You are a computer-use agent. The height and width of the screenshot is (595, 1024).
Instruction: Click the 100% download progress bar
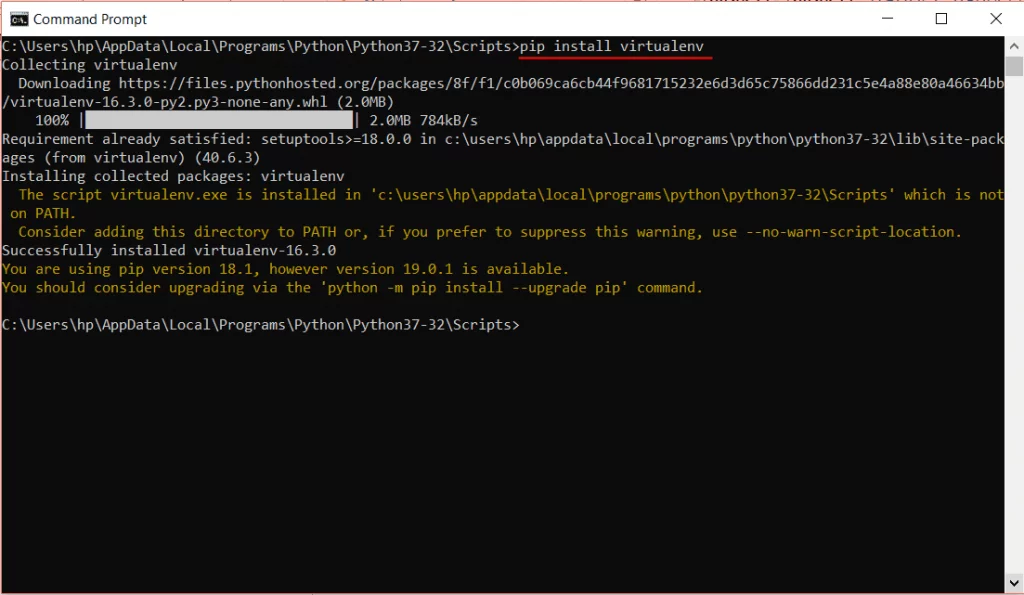(x=219, y=120)
